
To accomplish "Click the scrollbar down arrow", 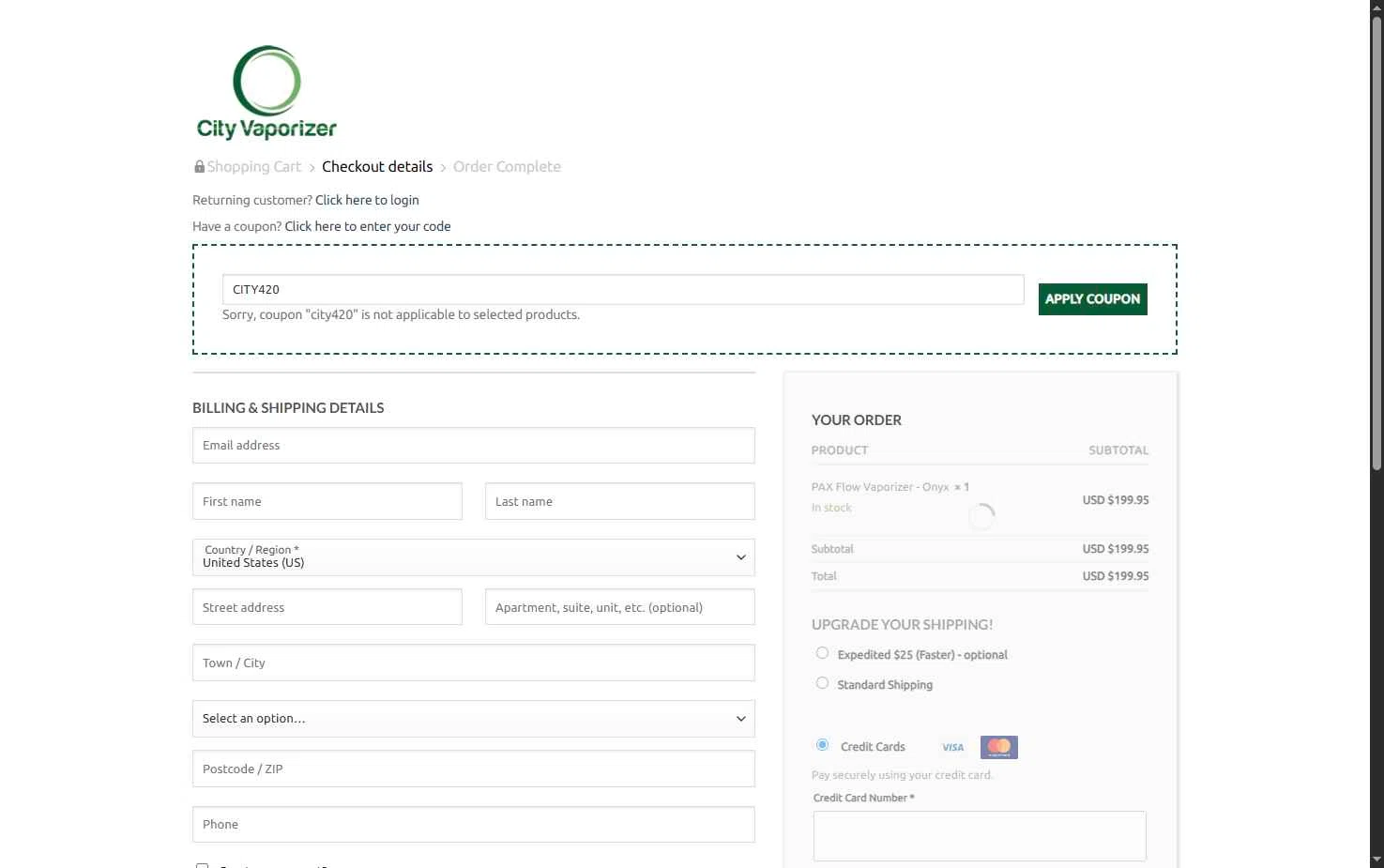I will tap(1377, 860).
